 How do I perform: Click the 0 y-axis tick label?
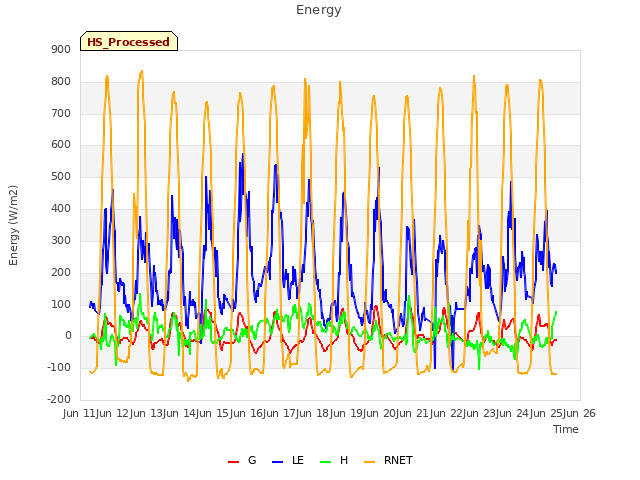point(68,336)
